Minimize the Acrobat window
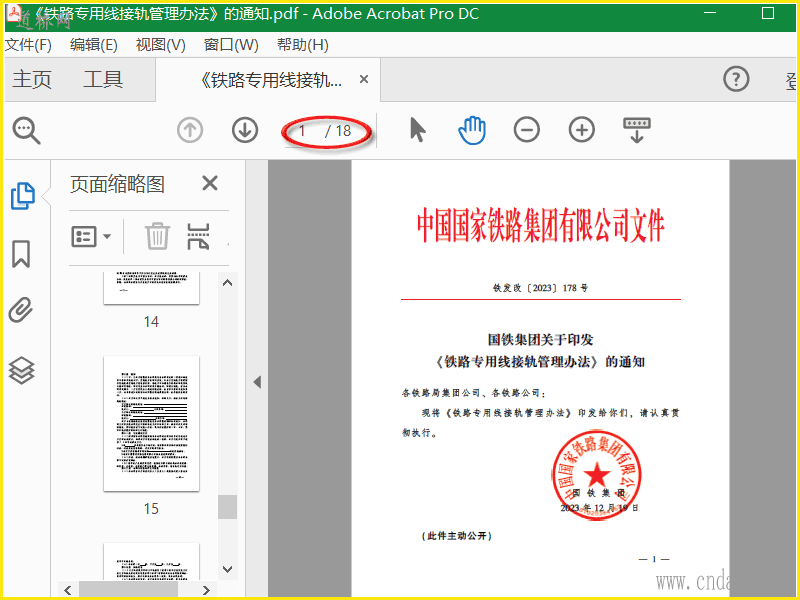The image size is (800, 600). pyautogui.click(x=710, y=13)
